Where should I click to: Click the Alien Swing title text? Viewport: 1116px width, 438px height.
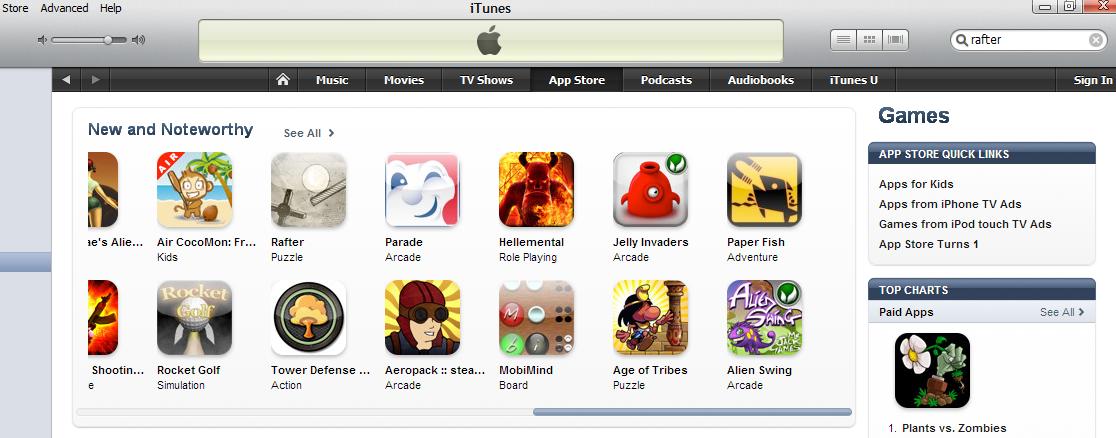click(x=759, y=370)
